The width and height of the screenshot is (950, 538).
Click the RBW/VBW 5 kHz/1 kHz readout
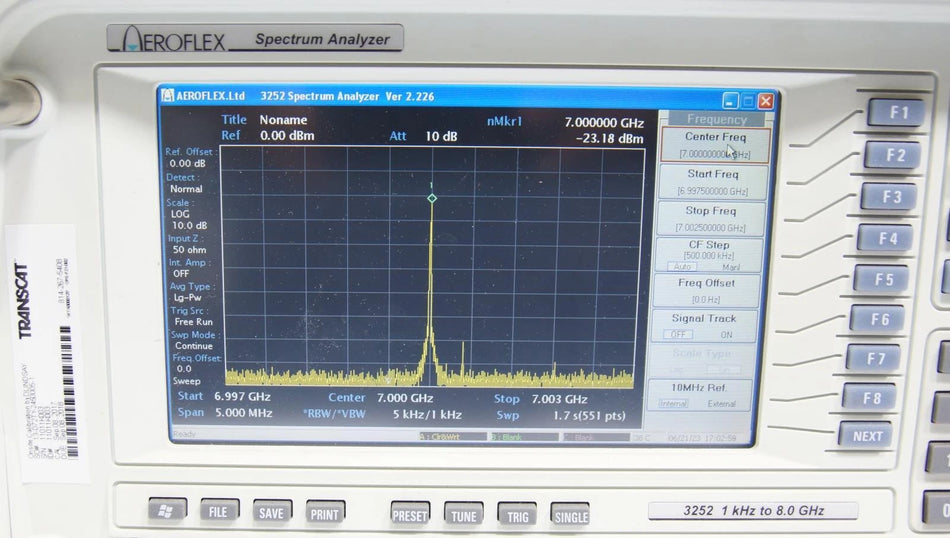click(x=427, y=414)
